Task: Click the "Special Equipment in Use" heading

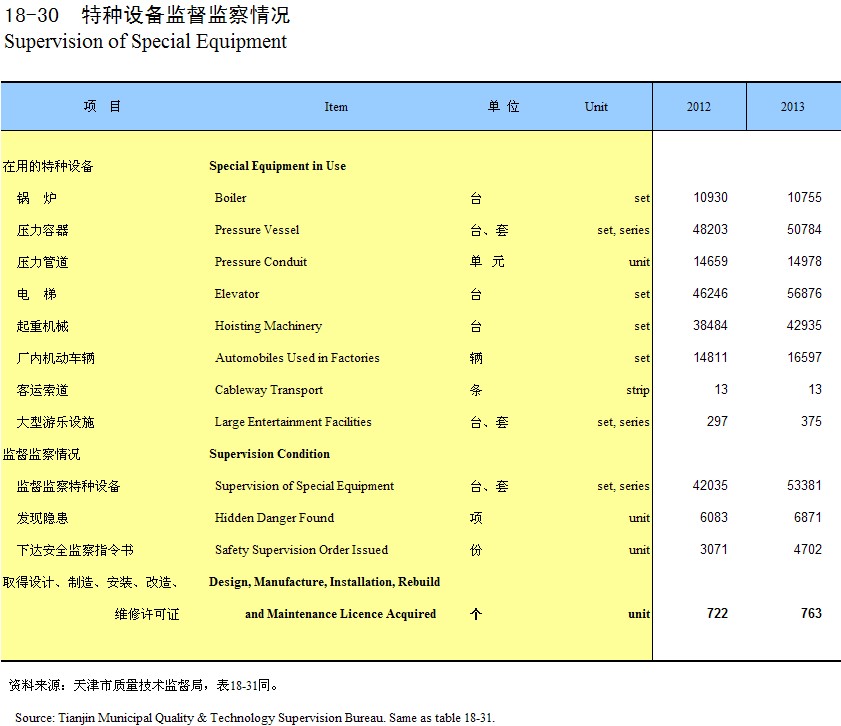Action: pos(277,166)
